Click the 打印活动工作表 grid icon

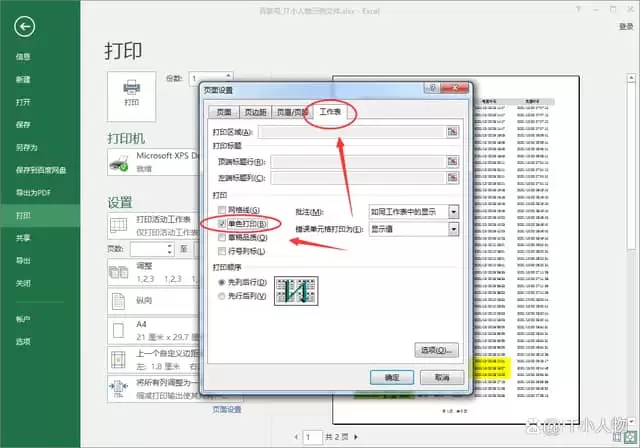point(119,225)
